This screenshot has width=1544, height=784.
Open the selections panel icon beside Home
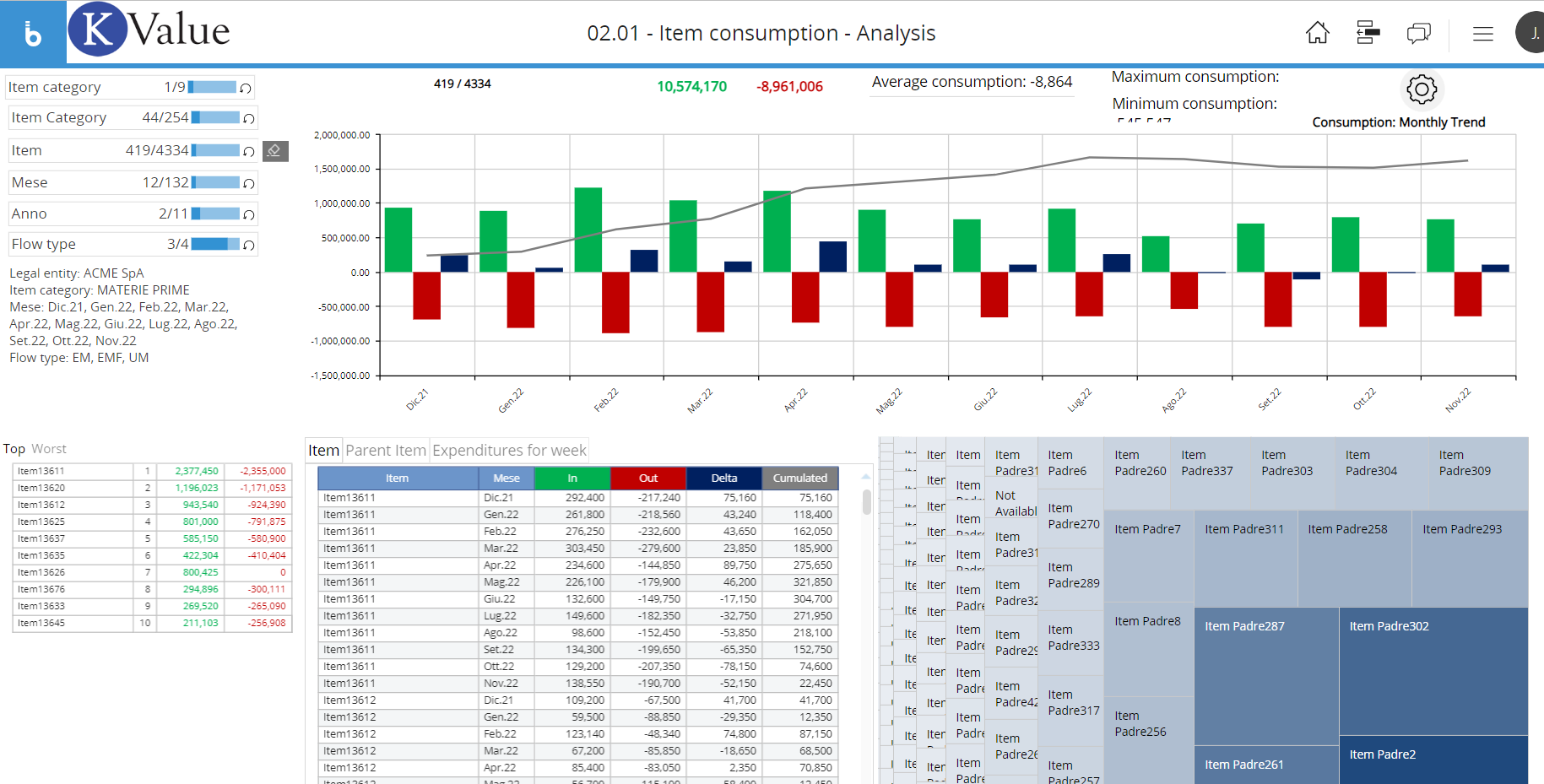point(1368,33)
